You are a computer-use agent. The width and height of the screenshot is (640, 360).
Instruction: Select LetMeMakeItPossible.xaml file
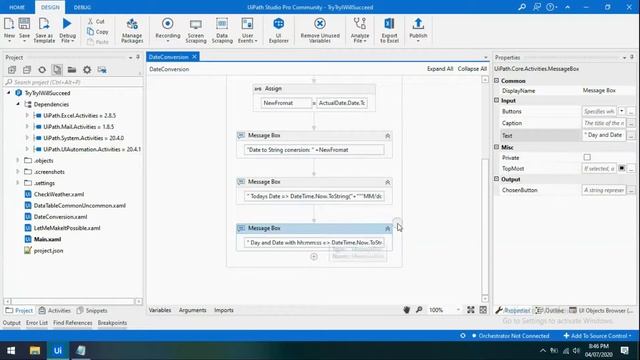67,228
